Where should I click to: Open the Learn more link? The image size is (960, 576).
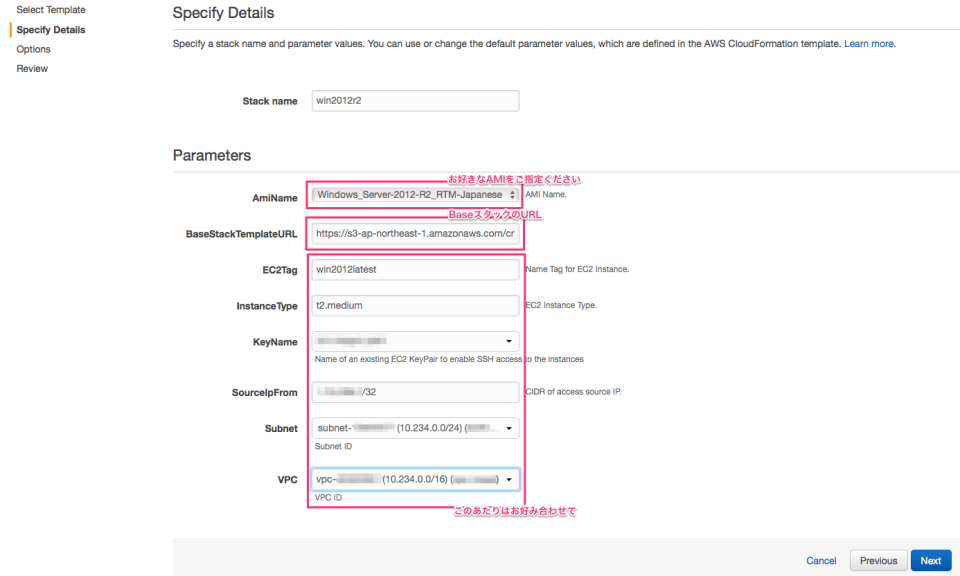point(868,43)
